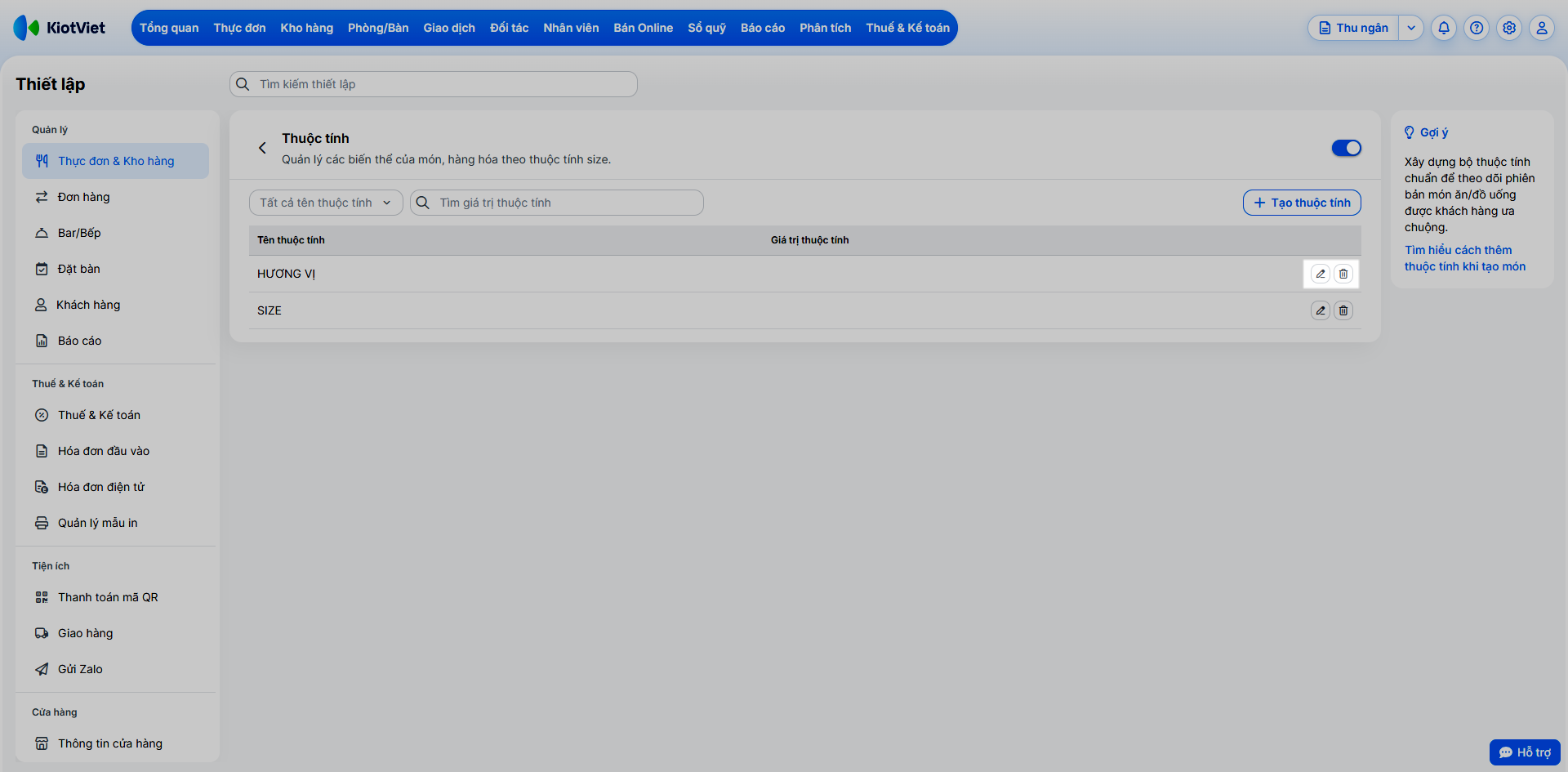The height and width of the screenshot is (772, 1568).
Task: Open notifications bell icon
Action: 1444,28
